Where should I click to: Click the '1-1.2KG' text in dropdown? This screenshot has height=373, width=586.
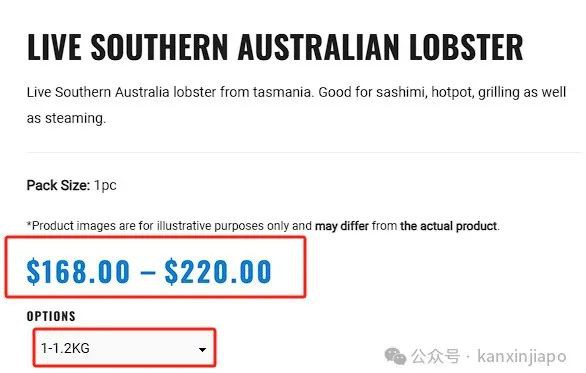pos(65,348)
